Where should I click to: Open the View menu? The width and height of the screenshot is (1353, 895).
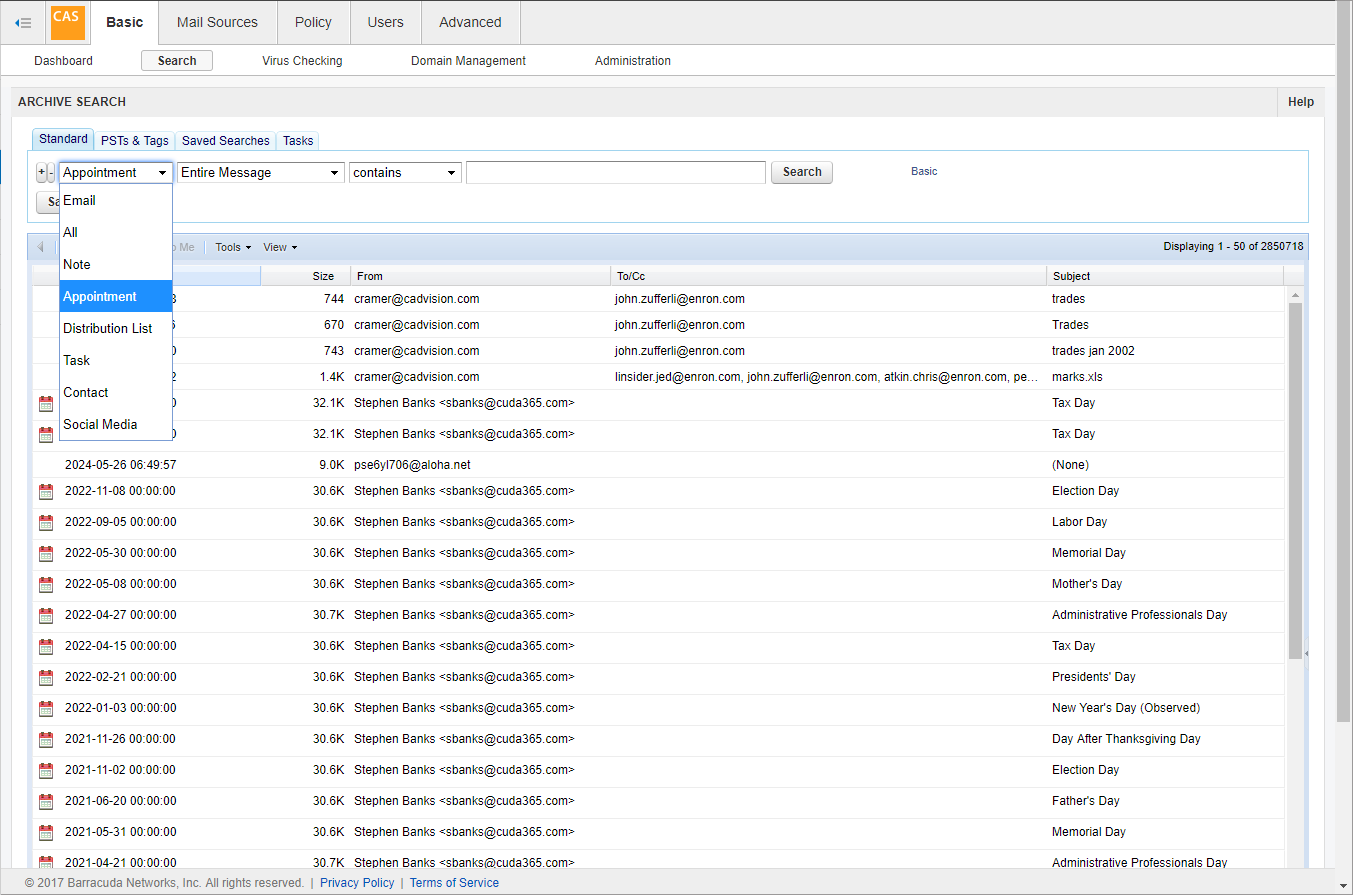click(x=280, y=247)
